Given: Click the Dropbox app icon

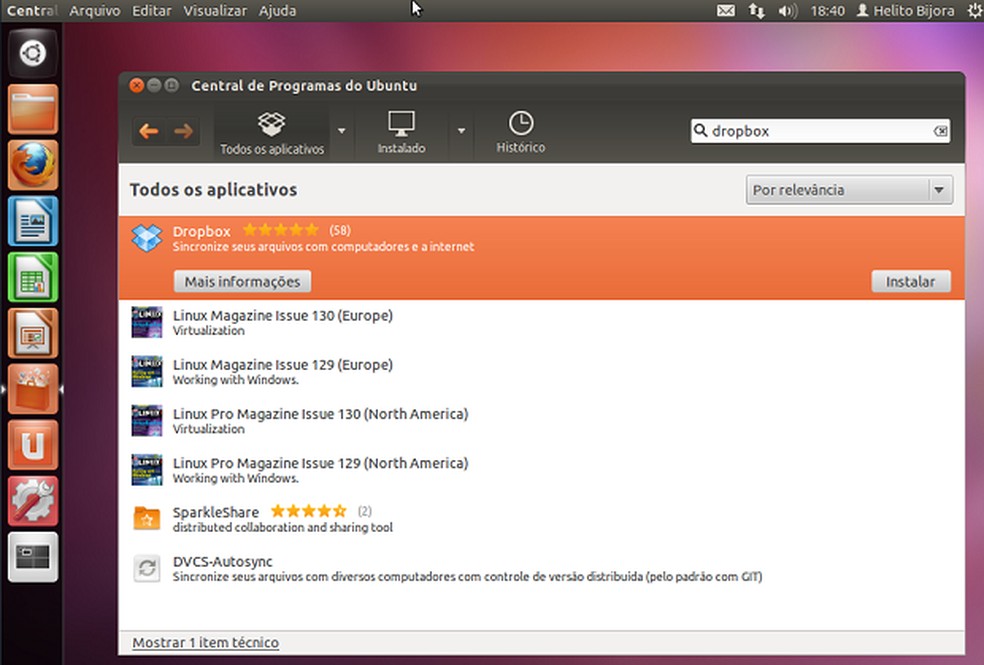Looking at the screenshot, I should (x=147, y=238).
